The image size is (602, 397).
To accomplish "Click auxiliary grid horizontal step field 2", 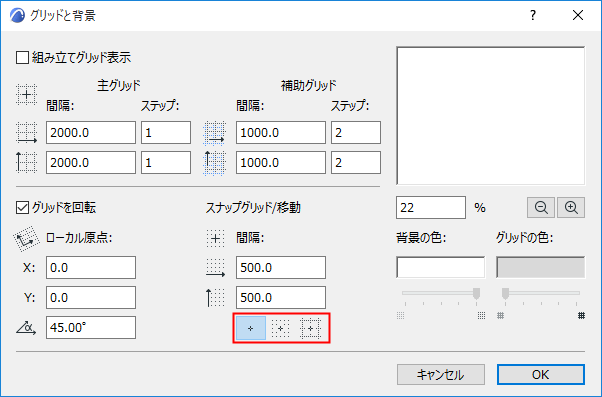I will [356, 133].
